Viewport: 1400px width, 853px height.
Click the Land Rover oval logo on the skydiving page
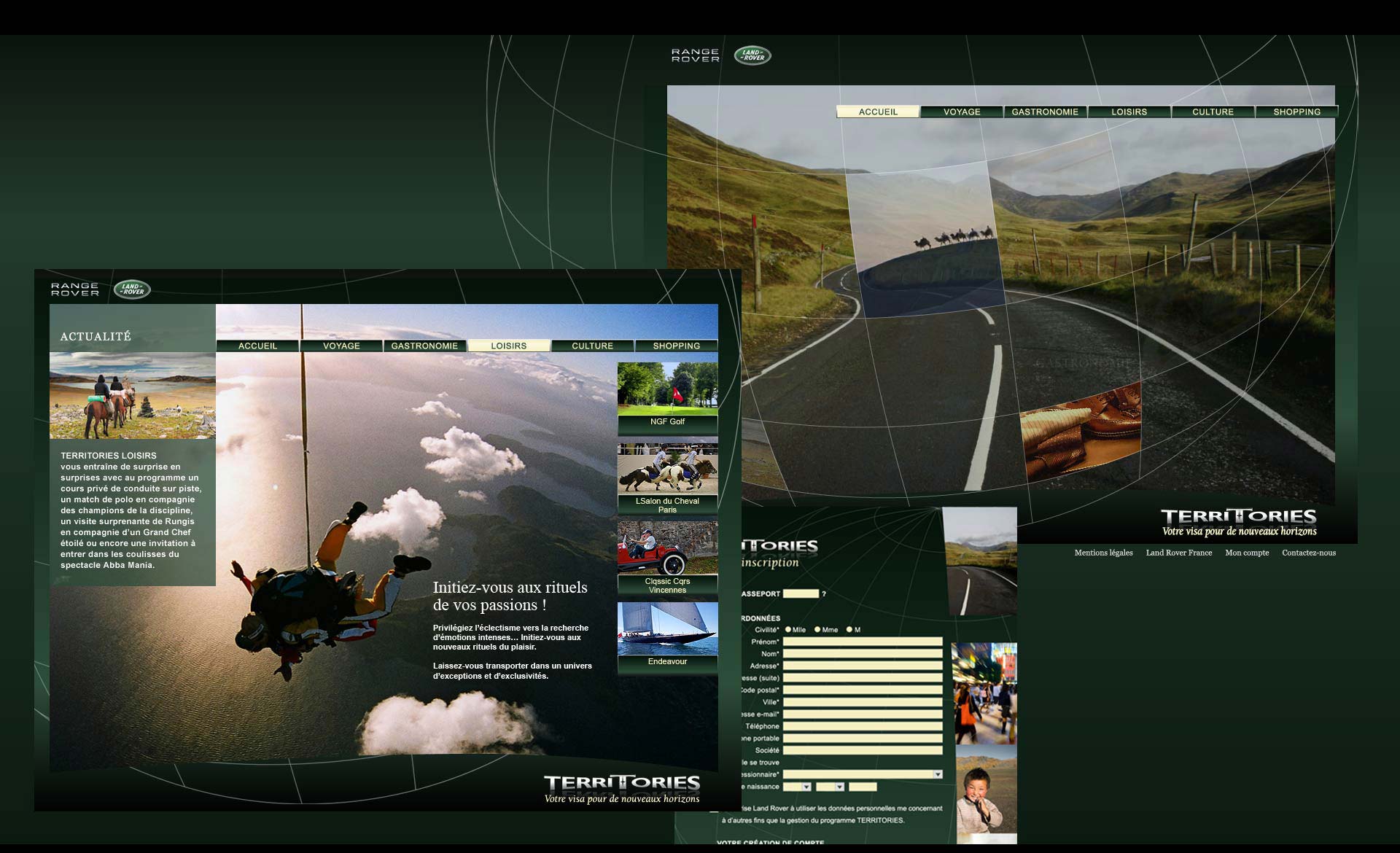pyautogui.click(x=132, y=289)
